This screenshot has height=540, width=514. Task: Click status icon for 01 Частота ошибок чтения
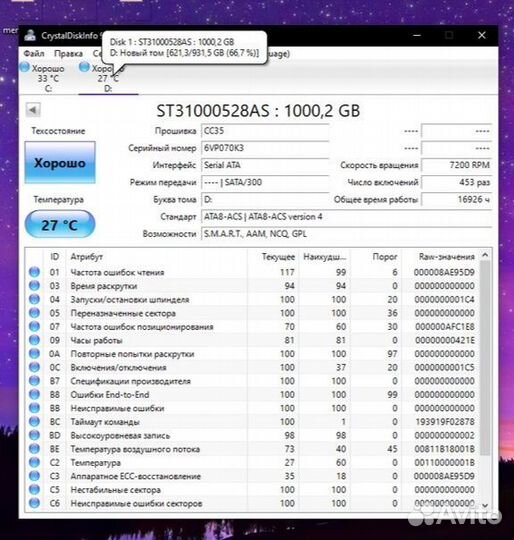[x=34, y=272]
